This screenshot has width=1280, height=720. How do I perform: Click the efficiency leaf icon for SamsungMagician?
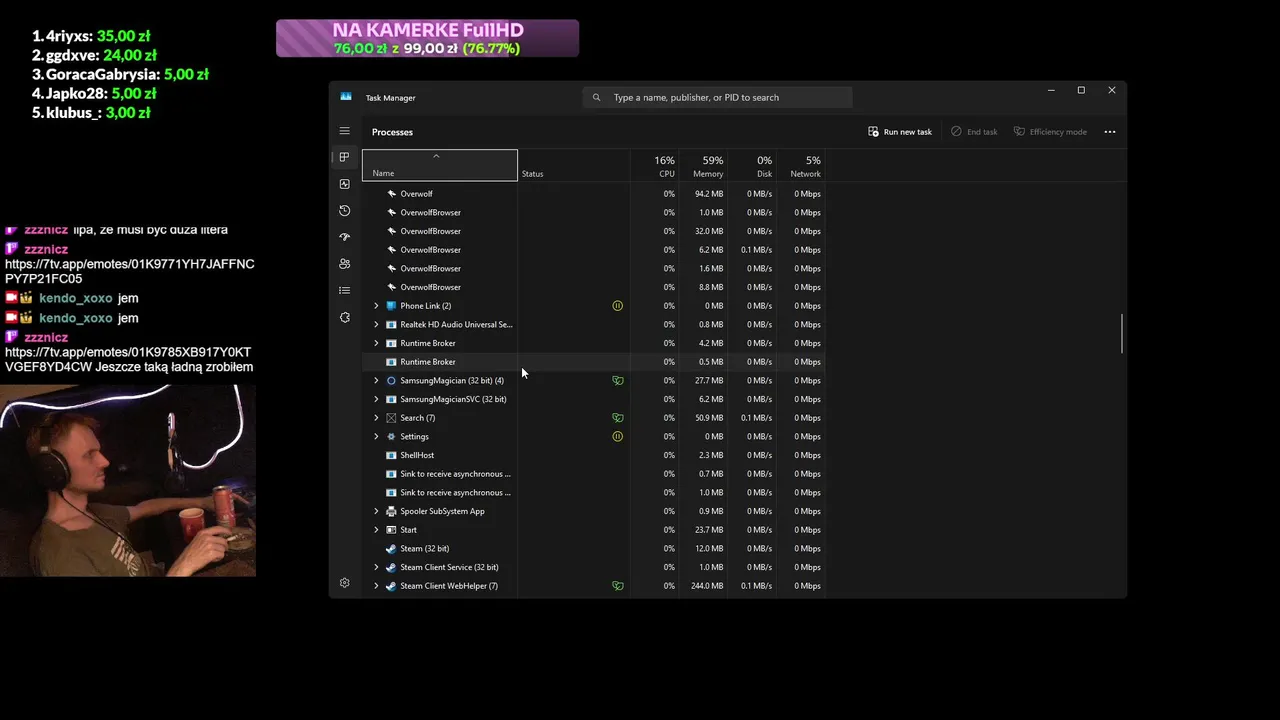pyautogui.click(x=617, y=380)
